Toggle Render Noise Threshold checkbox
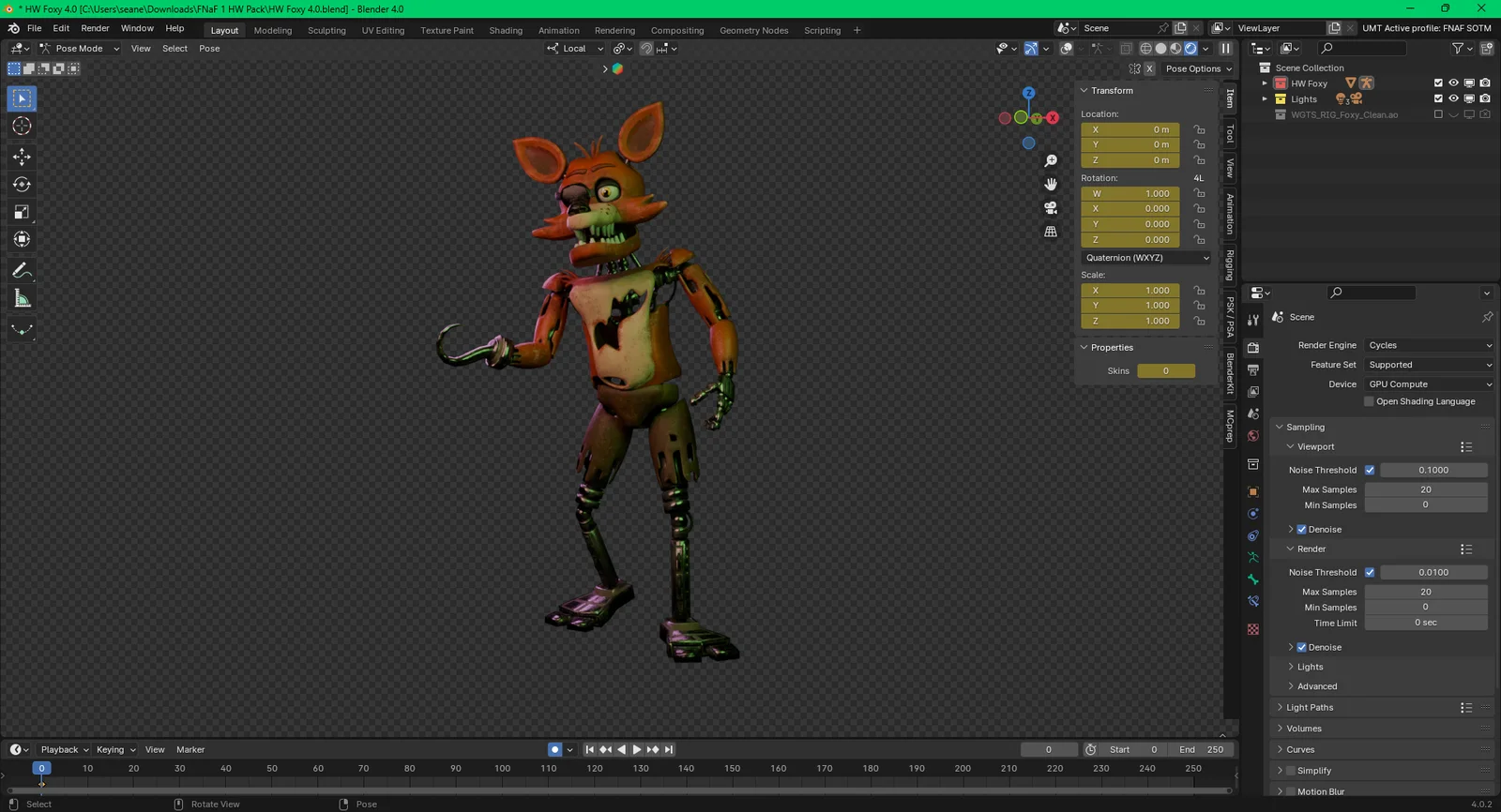 point(1370,573)
